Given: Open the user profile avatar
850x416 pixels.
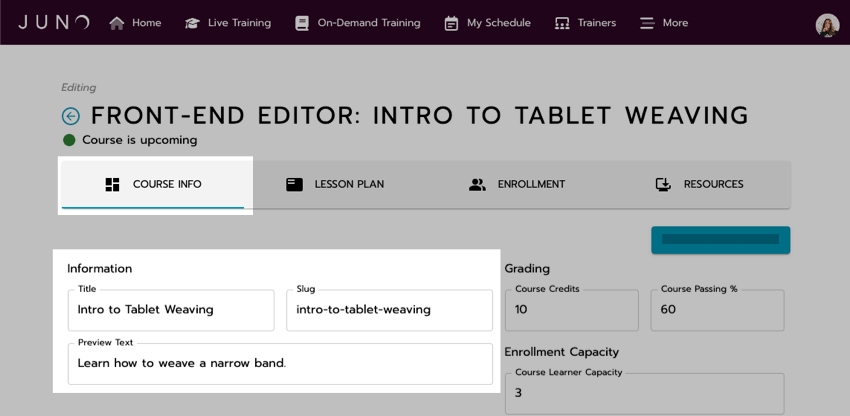Looking at the screenshot, I should click(827, 25).
